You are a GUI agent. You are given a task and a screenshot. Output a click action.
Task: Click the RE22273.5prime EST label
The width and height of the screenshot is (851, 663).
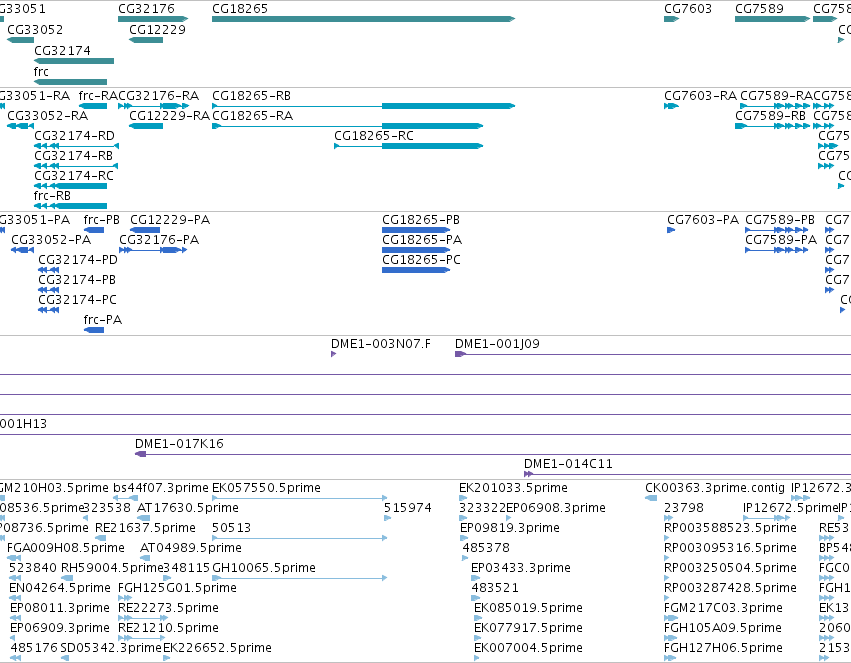(168, 608)
